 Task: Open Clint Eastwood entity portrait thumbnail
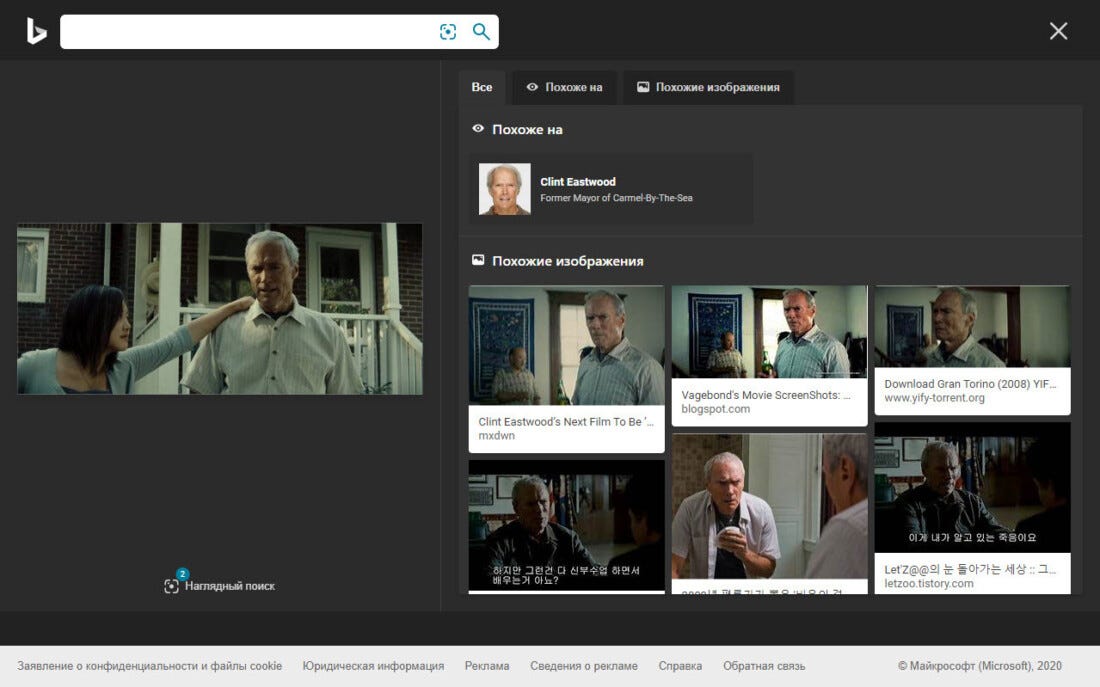coord(504,189)
